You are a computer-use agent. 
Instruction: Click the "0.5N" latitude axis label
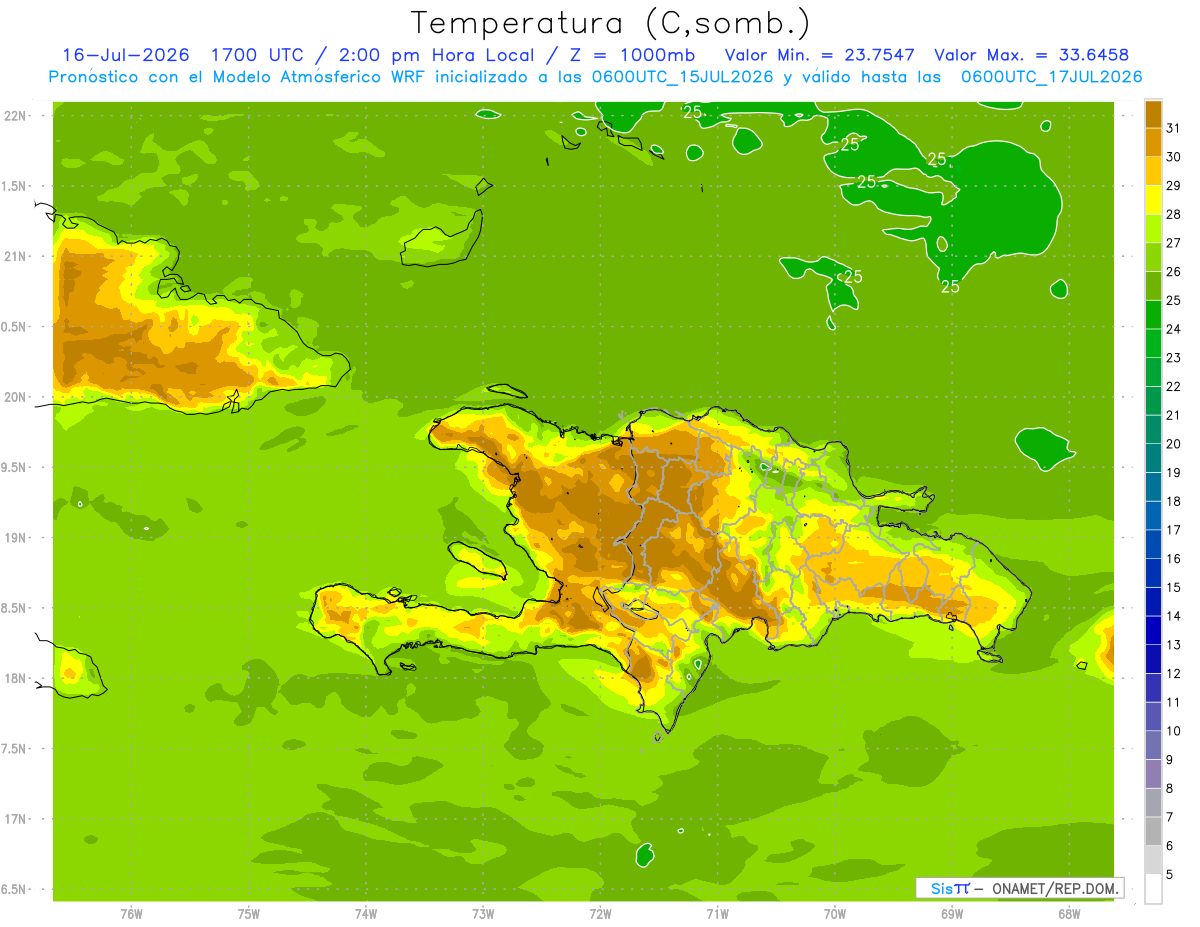[x=15, y=327]
